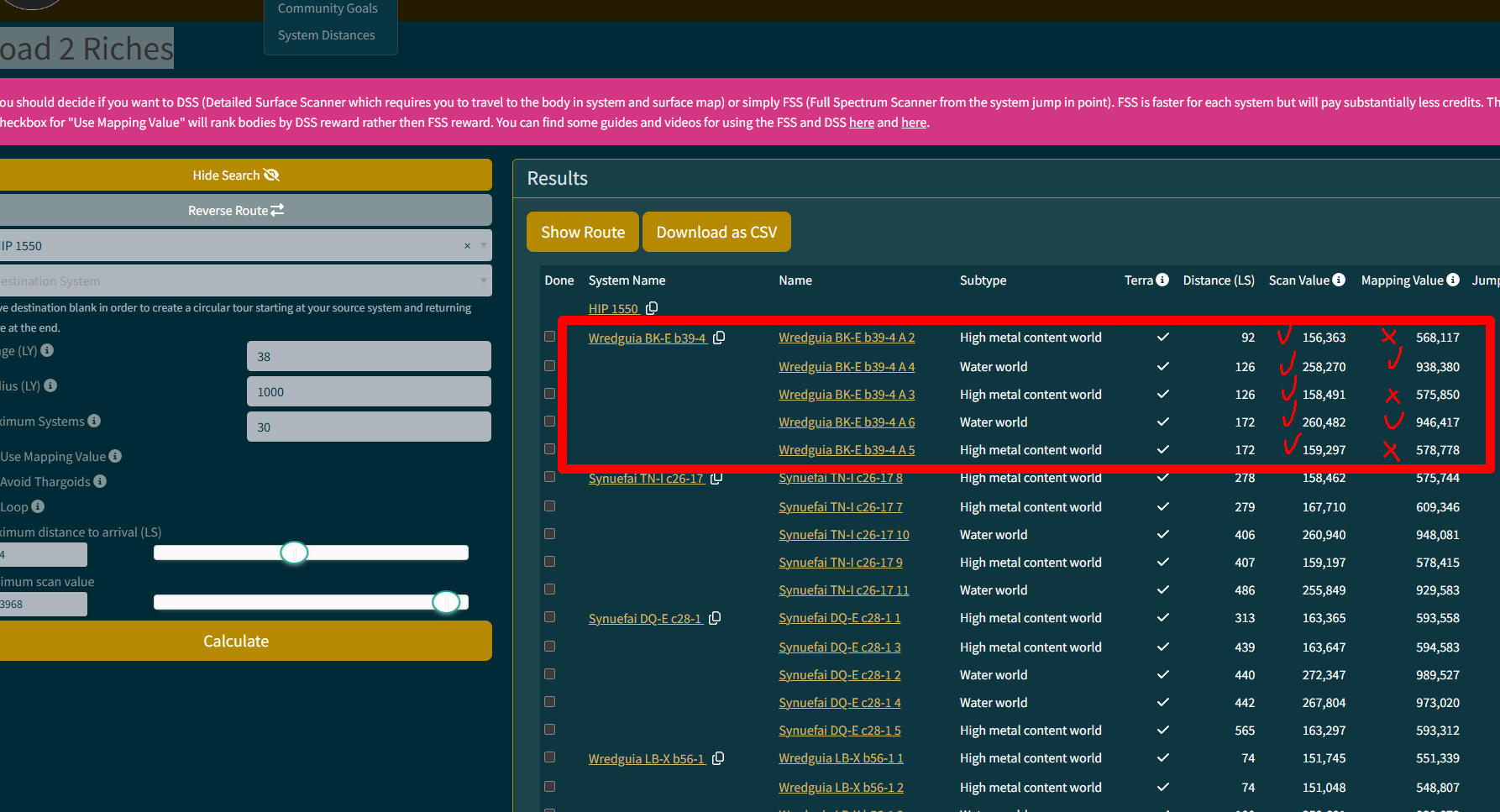Open first 'here' guide link in banner
Screen dimensions: 1500x812
pyautogui.click(x=862, y=123)
